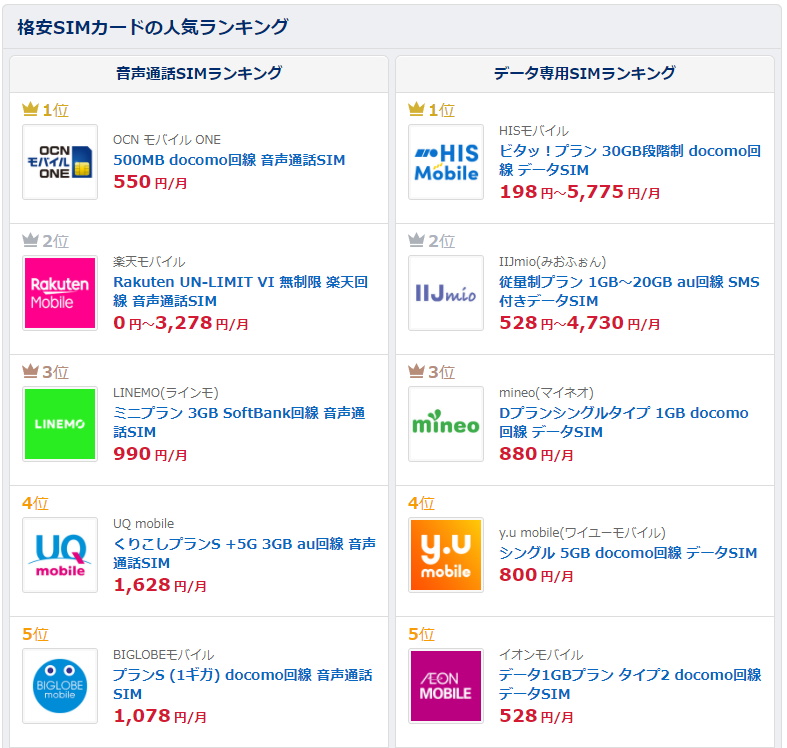
Task: Click the 楽天モバイル provider name
Action: (x=149, y=262)
